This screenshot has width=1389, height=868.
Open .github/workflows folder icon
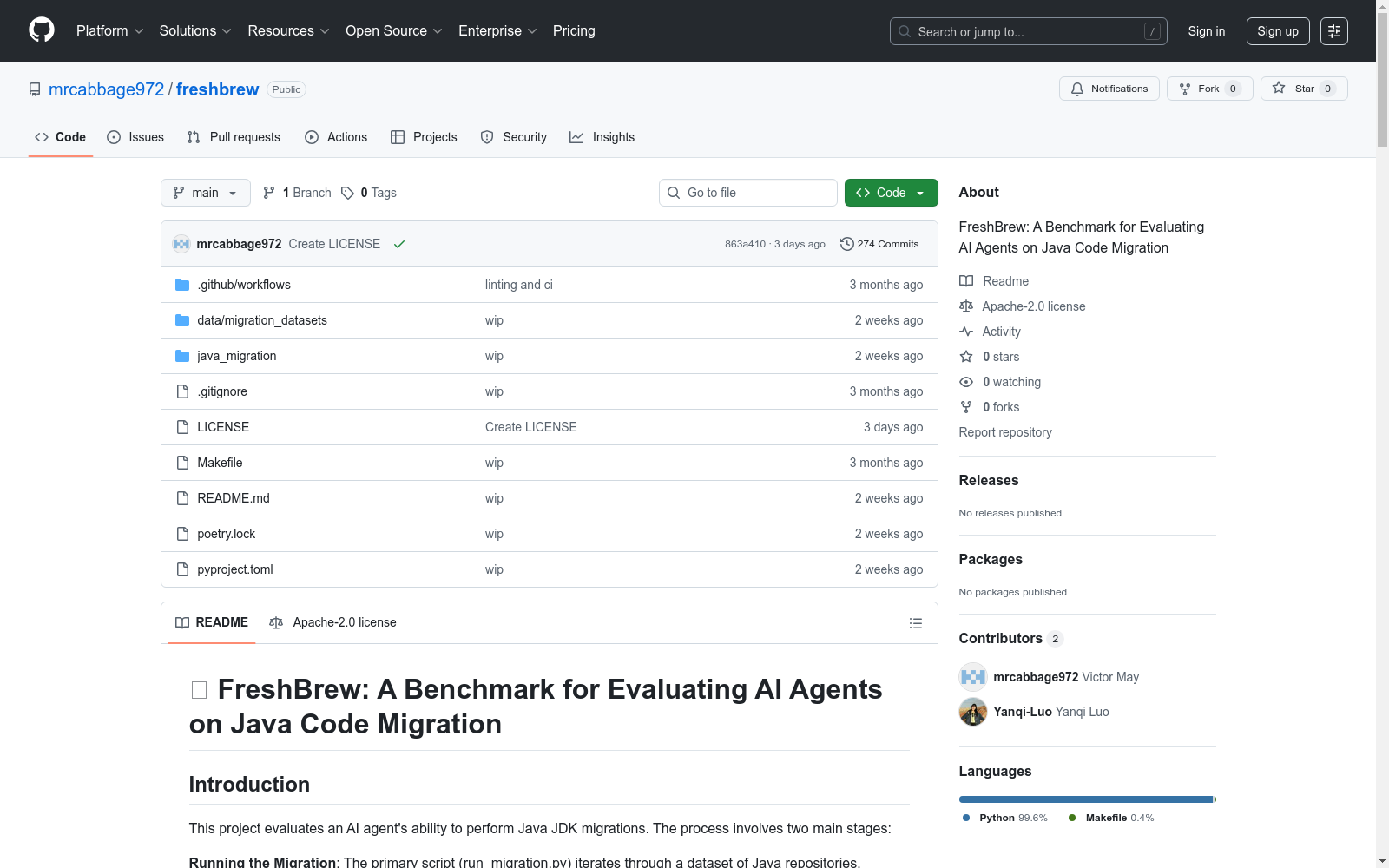[x=182, y=285]
